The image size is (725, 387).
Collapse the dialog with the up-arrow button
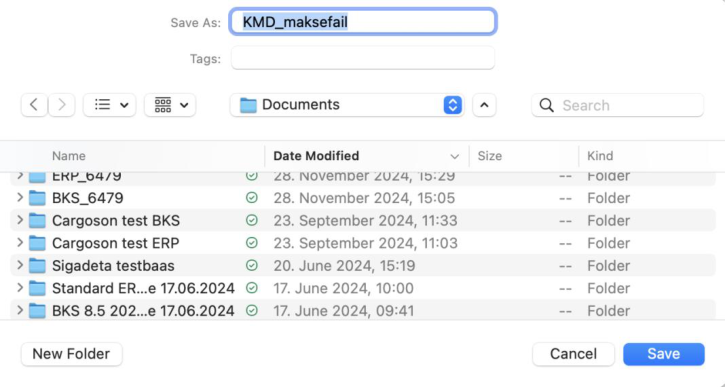click(x=484, y=105)
